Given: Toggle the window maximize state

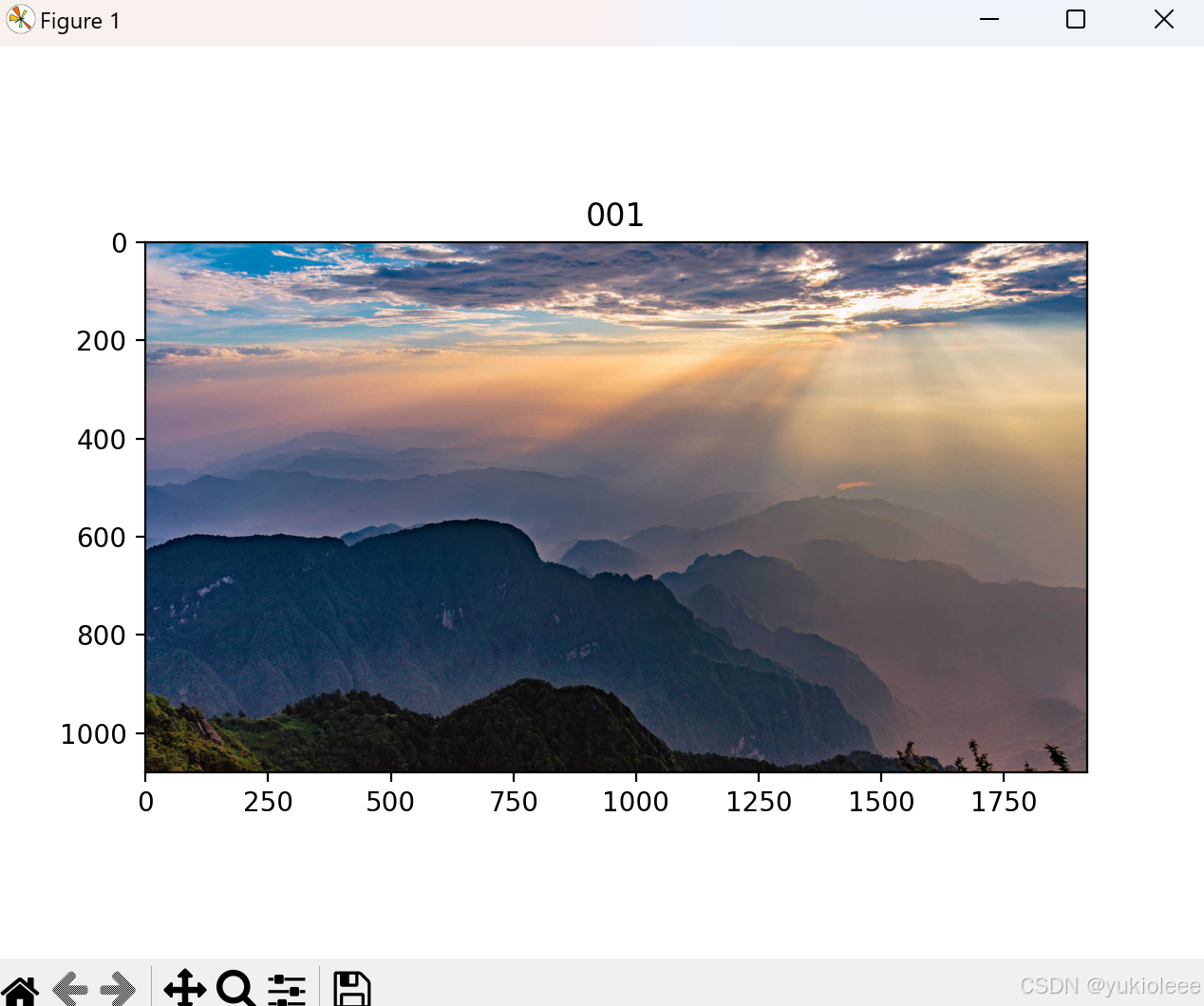Looking at the screenshot, I should click(1076, 19).
